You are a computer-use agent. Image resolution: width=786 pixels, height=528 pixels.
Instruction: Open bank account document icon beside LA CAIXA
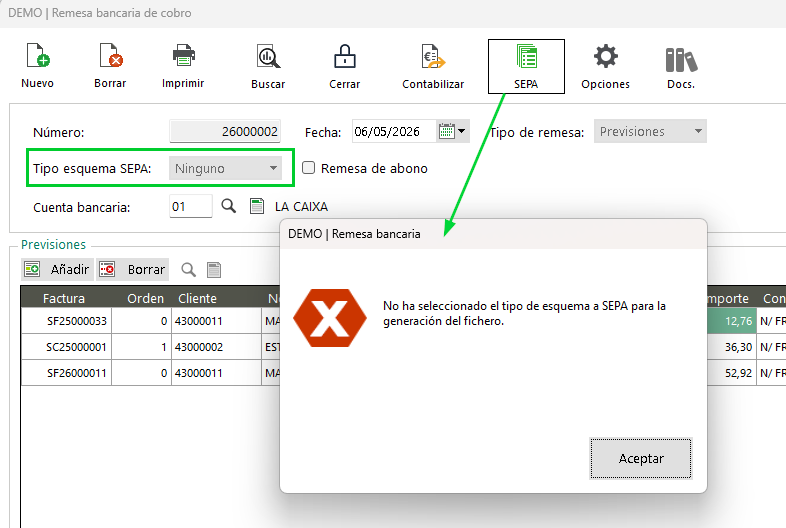(257, 206)
